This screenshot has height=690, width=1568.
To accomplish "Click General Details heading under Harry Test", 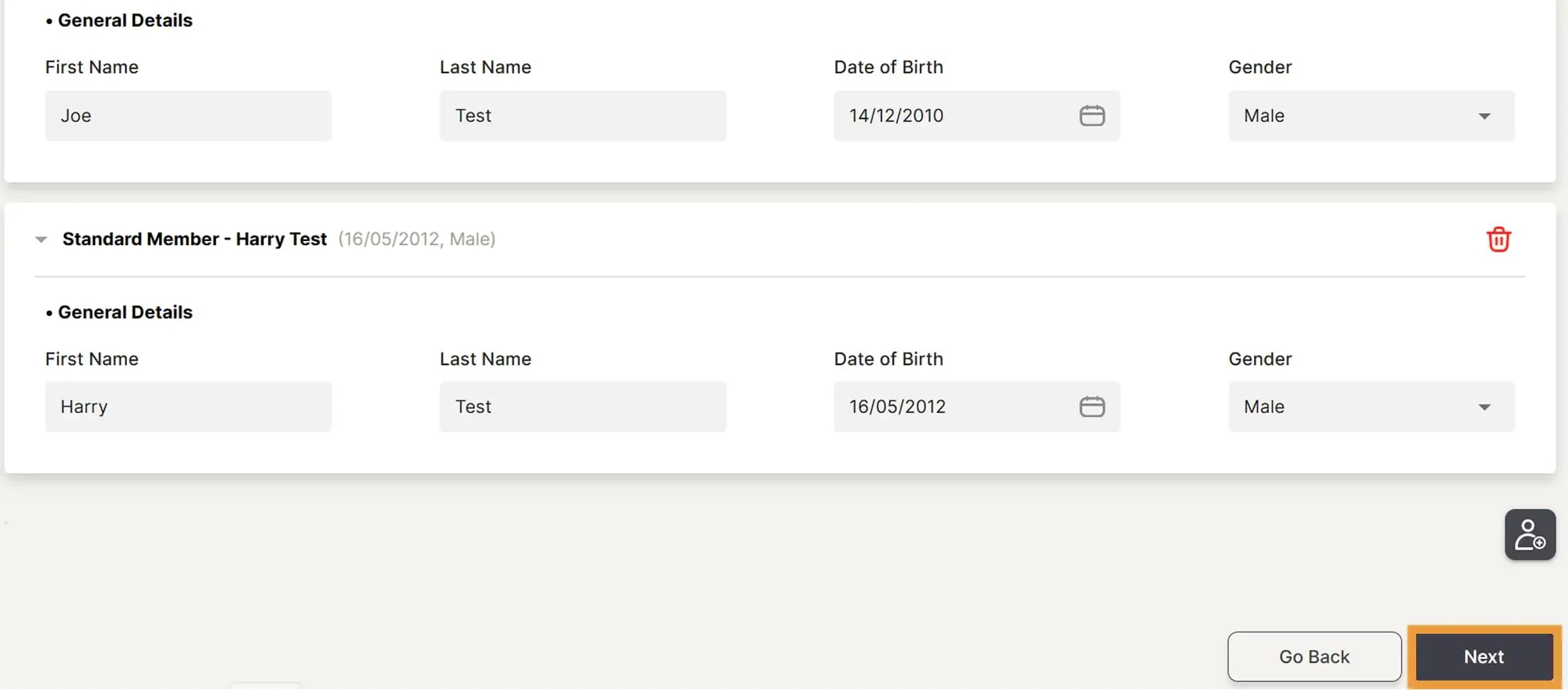I will point(125,313).
